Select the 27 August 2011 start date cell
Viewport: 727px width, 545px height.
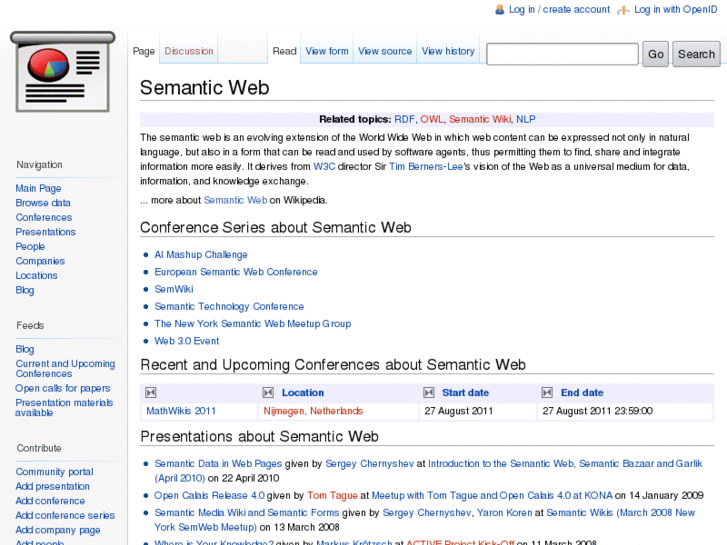click(x=478, y=411)
